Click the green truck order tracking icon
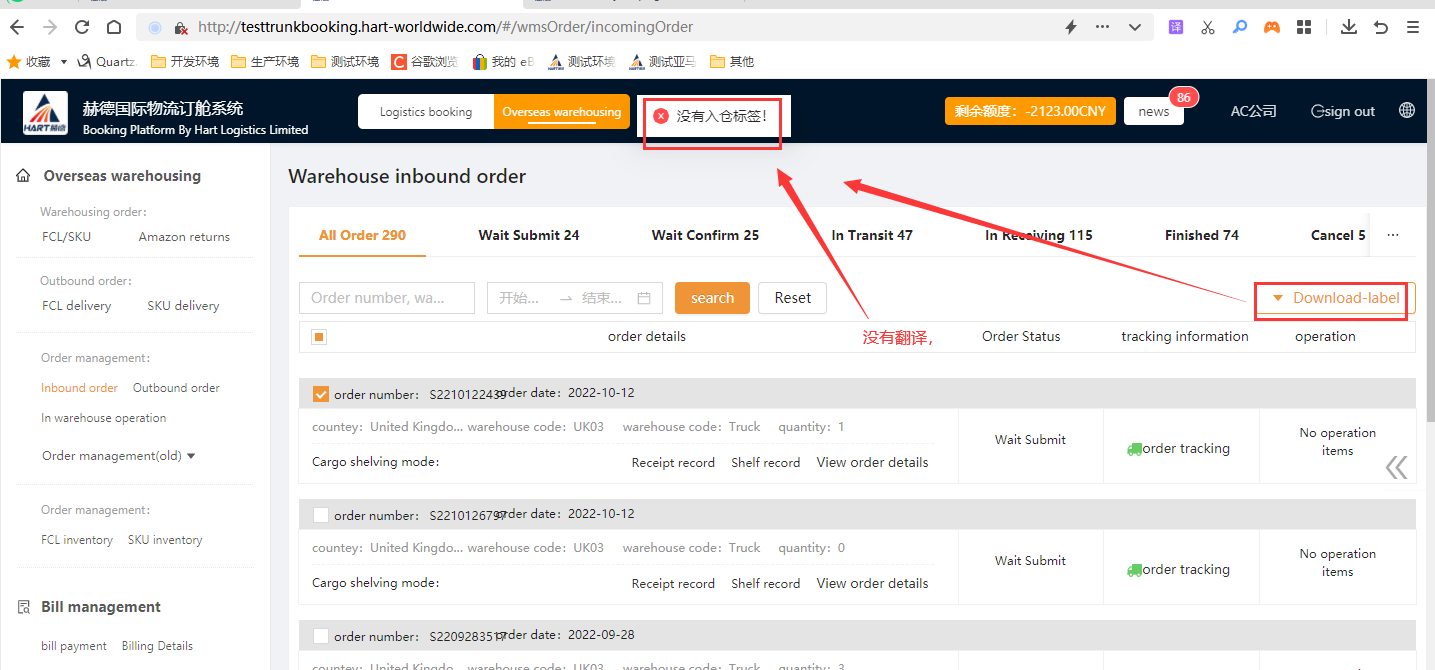This screenshot has height=670, width=1435. pyautogui.click(x=1134, y=449)
